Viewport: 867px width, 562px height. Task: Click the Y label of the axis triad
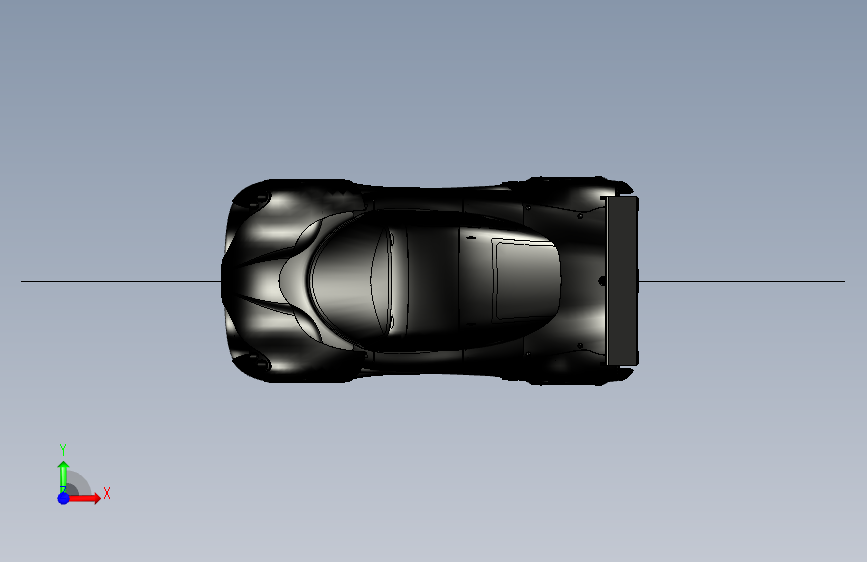coord(63,450)
